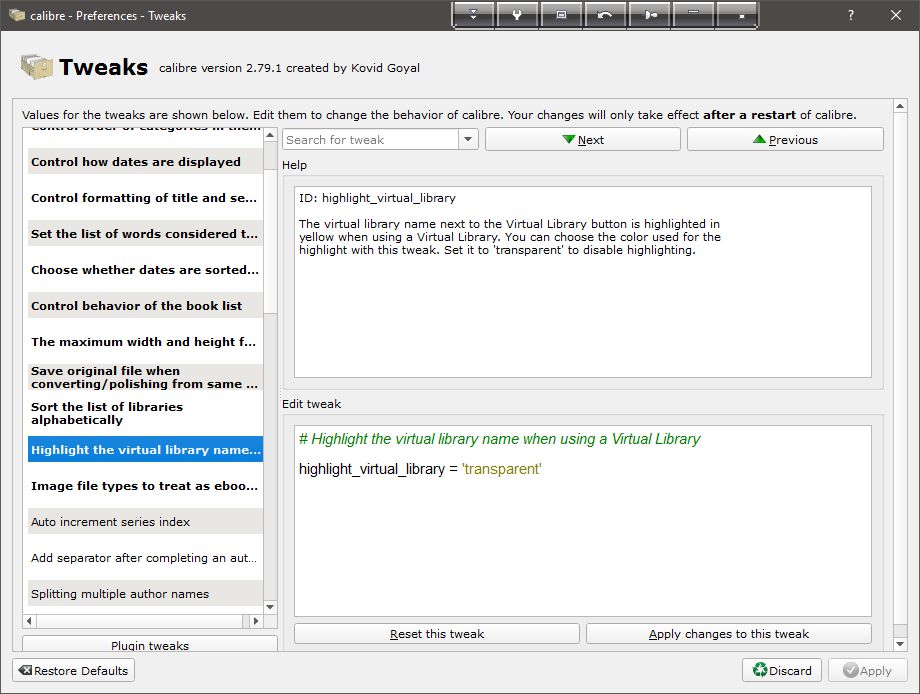Viewport: 920px width, 694px height.
Task: Click the recycle icon on Discard
Action: [760, 670]
